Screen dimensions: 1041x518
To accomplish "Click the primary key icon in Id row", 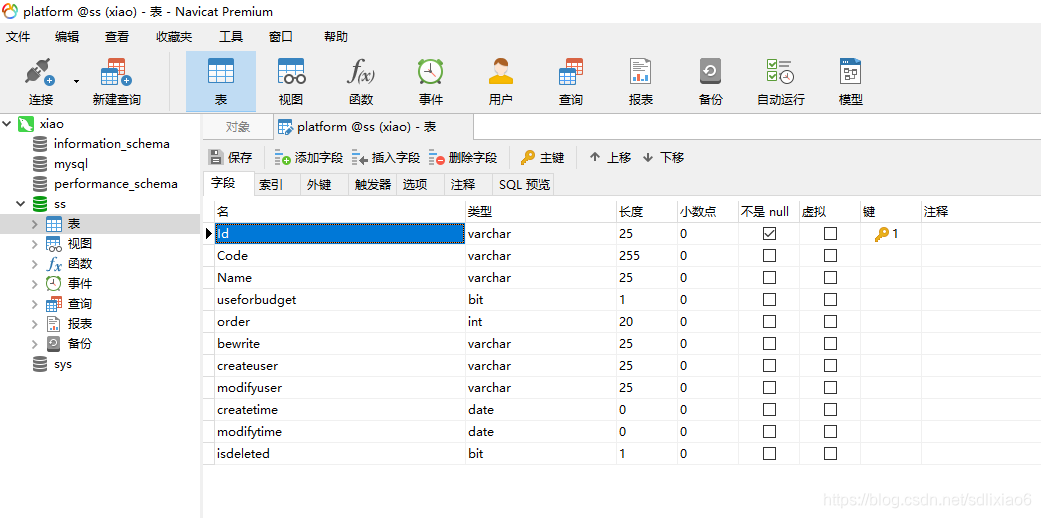I will (x=881, y=234).
